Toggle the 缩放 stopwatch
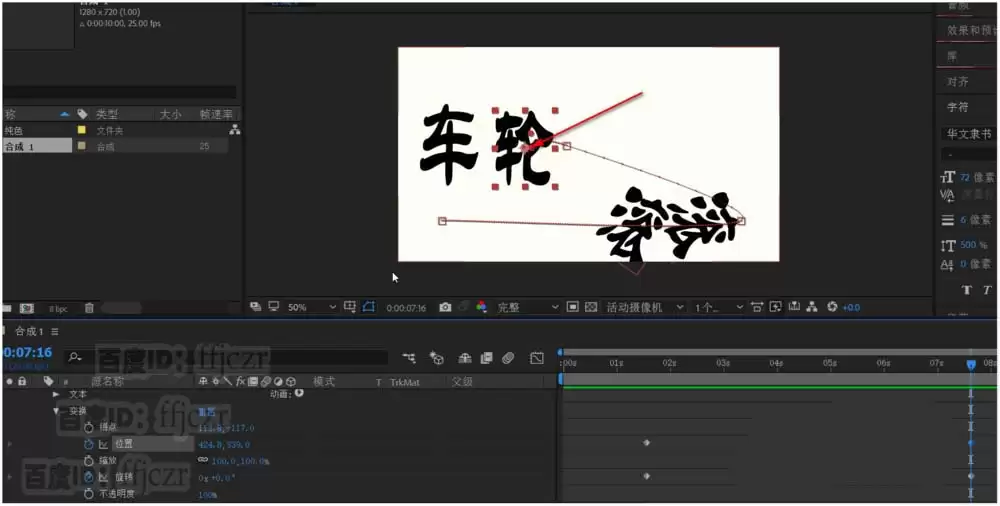This screenshot has height=506, width=1000. coord(89,461)
